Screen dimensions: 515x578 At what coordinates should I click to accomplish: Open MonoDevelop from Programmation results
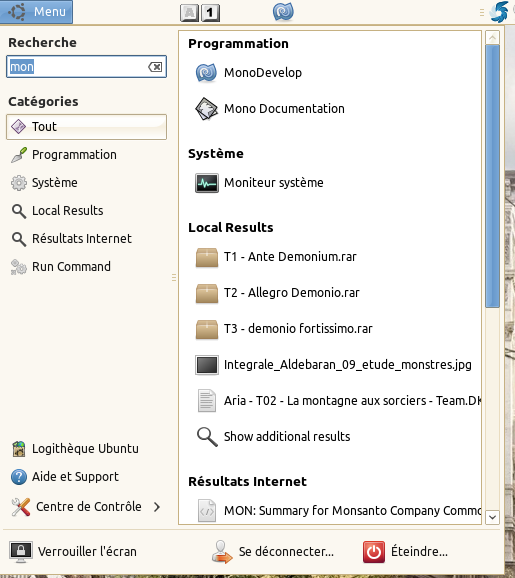tap(249, 73)
